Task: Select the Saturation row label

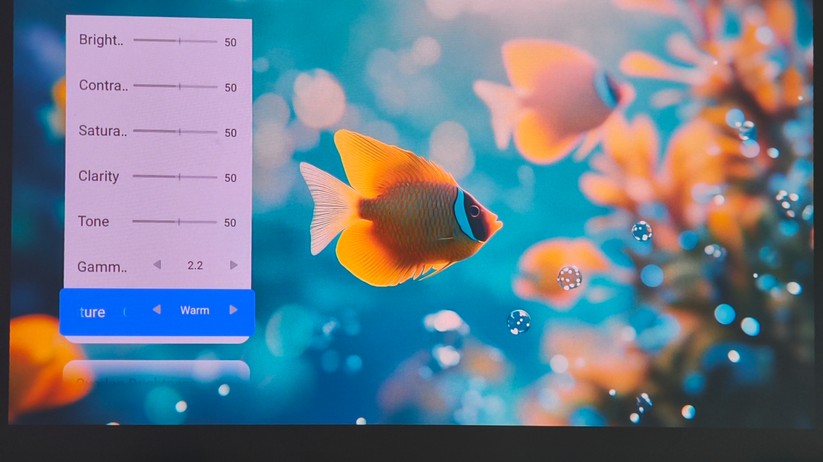Action: [x=103, y=131]
